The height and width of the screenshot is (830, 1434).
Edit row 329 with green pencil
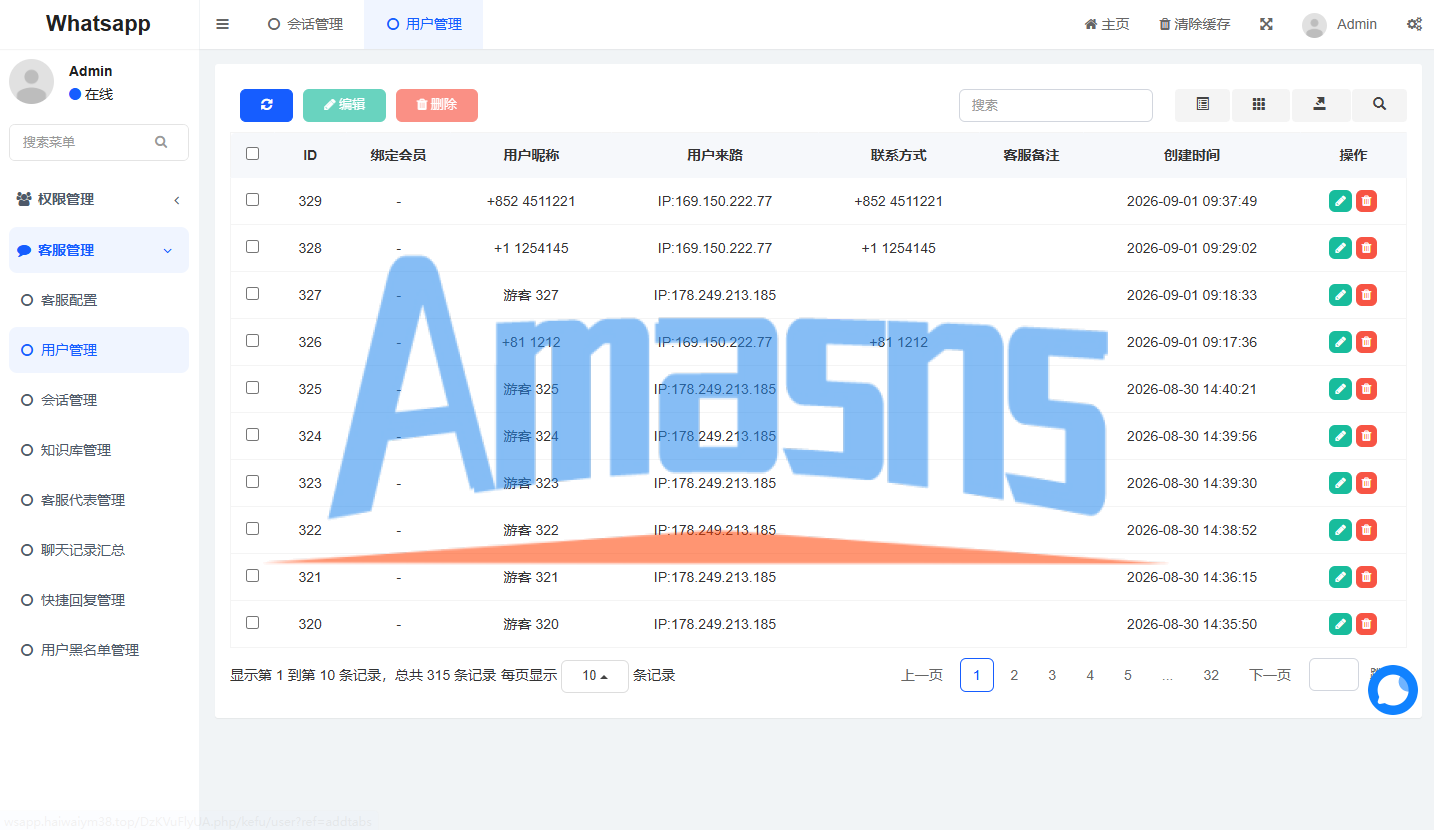point(1340,201)
